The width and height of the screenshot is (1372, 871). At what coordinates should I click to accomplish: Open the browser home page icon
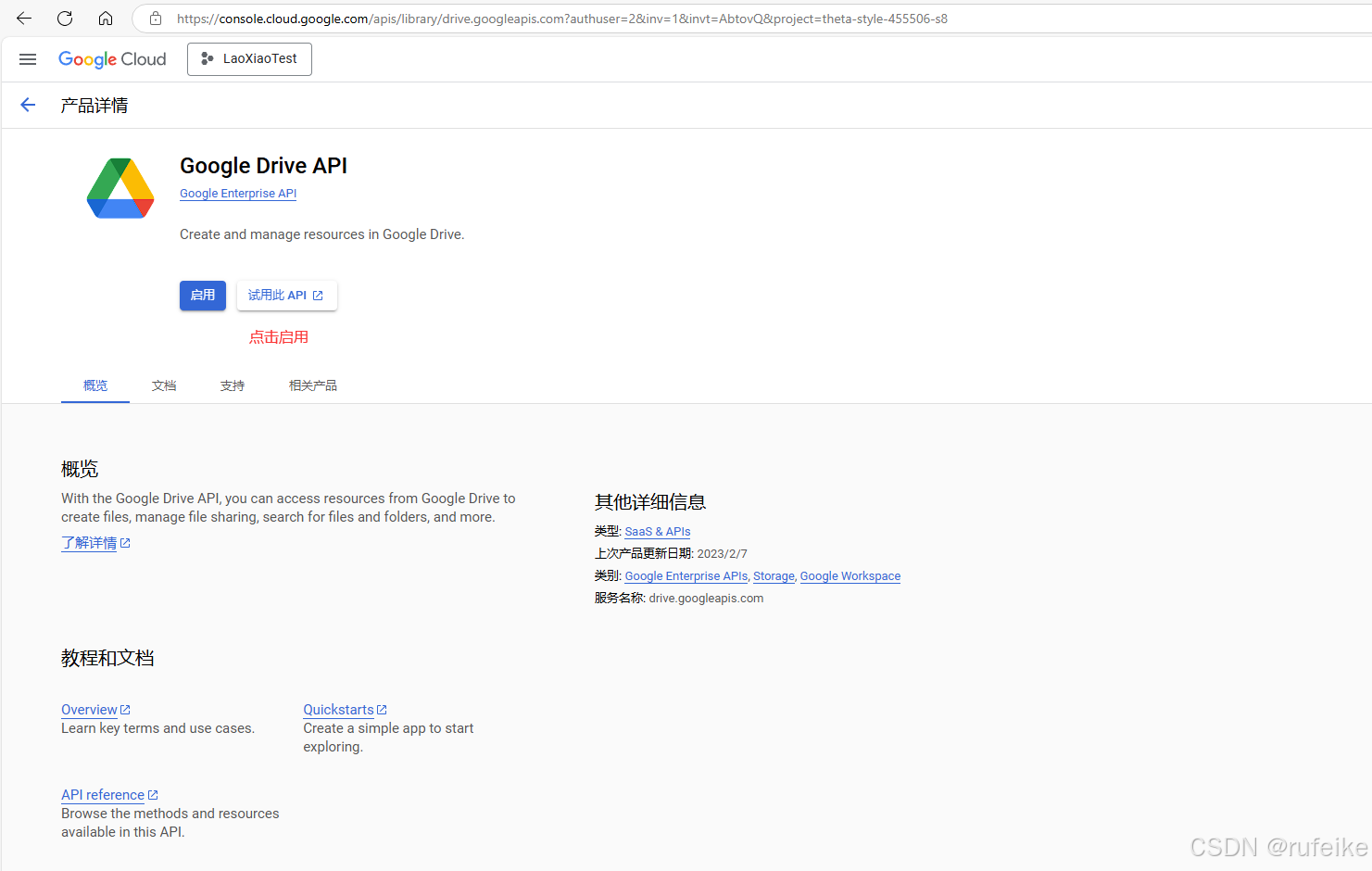[x=106, y=19]
